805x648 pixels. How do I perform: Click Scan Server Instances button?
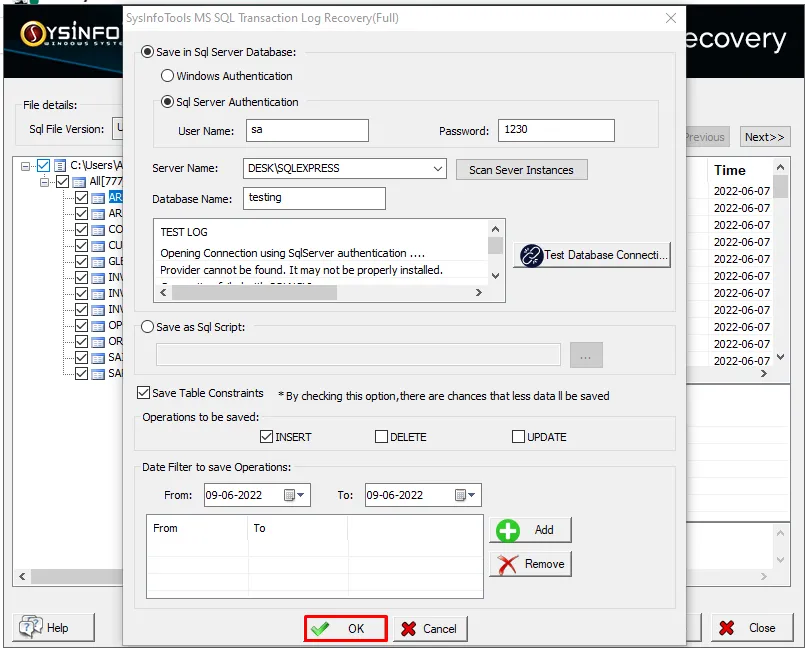click(521, 170)
